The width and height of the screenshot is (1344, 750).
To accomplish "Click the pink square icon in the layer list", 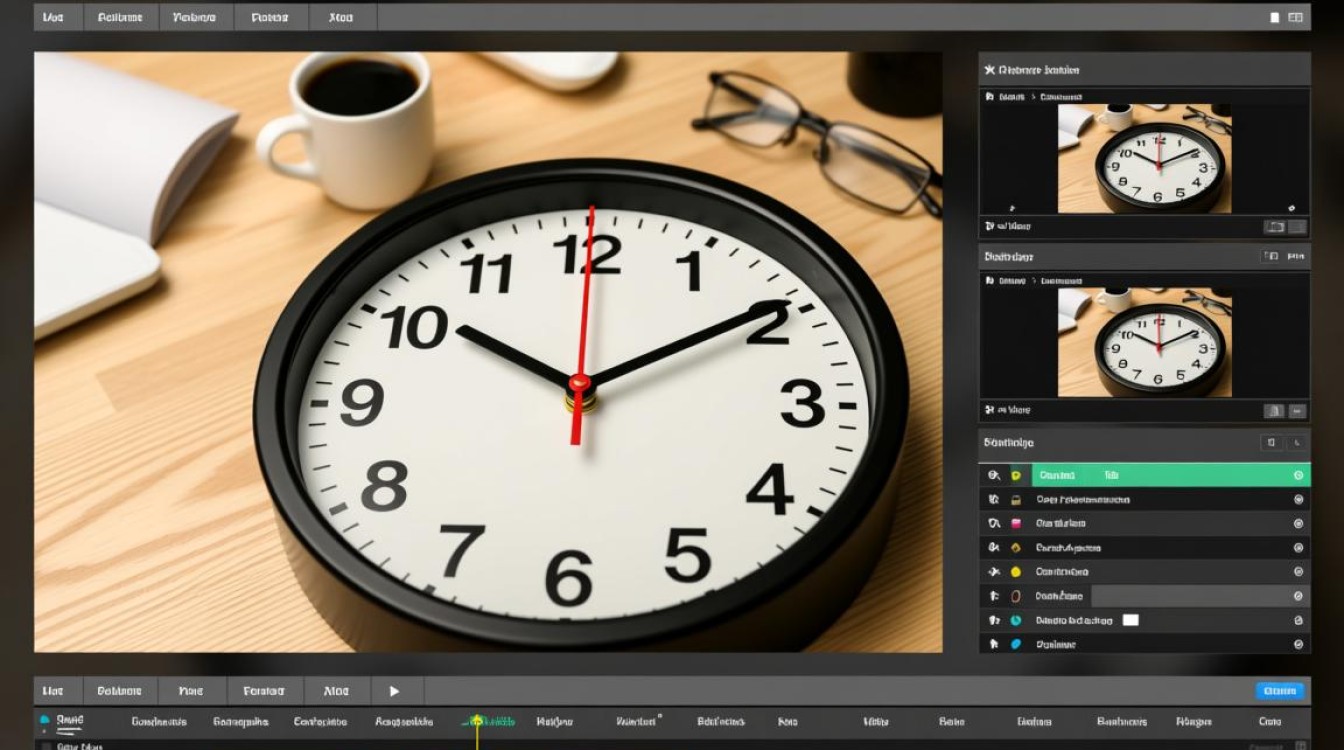I will pos(1015,524).
